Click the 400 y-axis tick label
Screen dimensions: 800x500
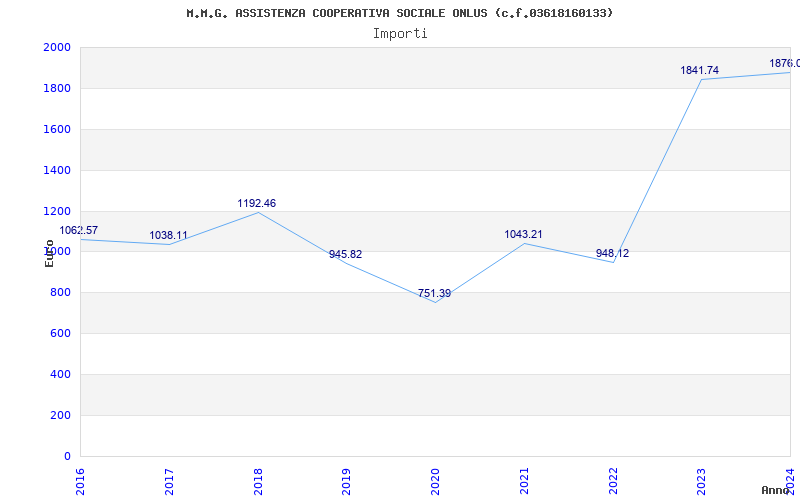(x=61, y=374)
